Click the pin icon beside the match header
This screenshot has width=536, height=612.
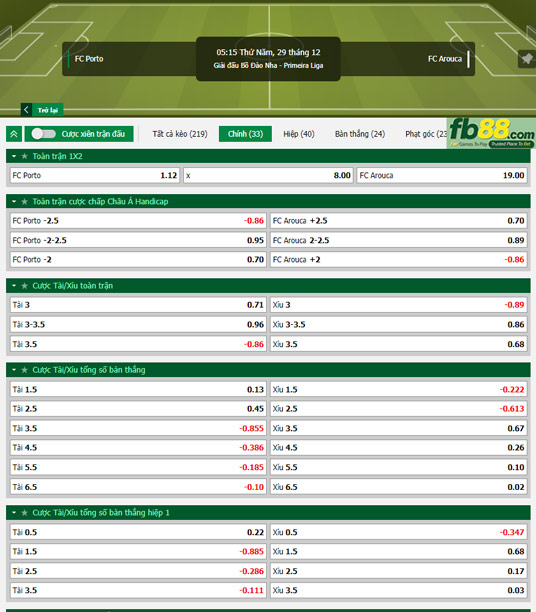[x=527, y=59]
